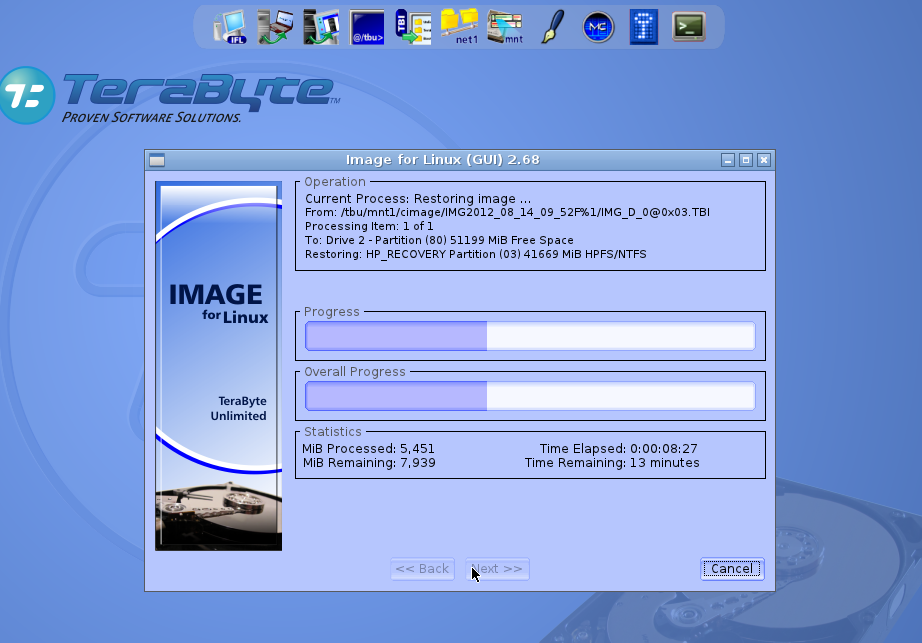Select the 'Processing Item: 1 of 1' line

369,226
